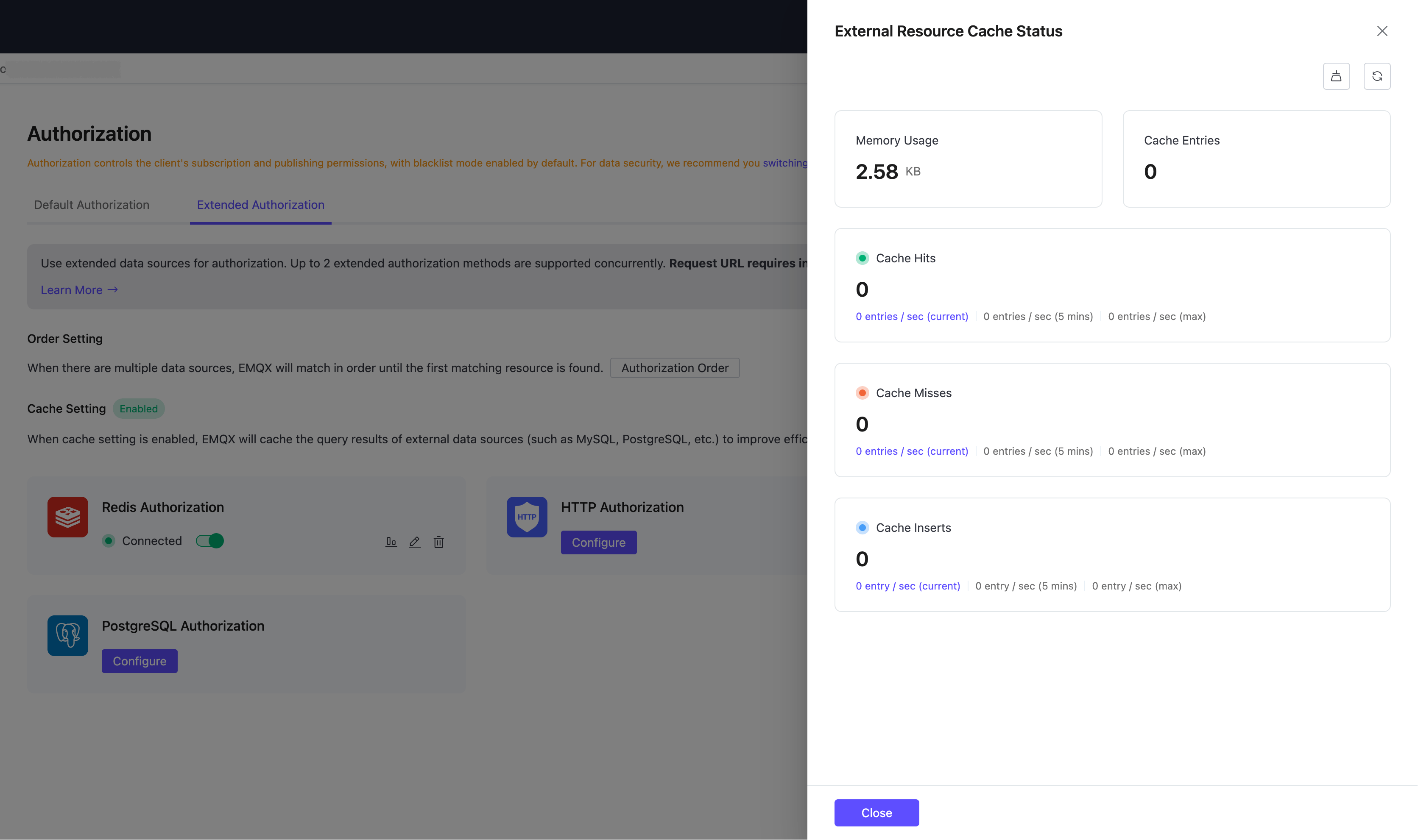This screenshot has height=840, width=1418.
Task: Click the Cache Setting Enabled badge
Action: (138, 409)
